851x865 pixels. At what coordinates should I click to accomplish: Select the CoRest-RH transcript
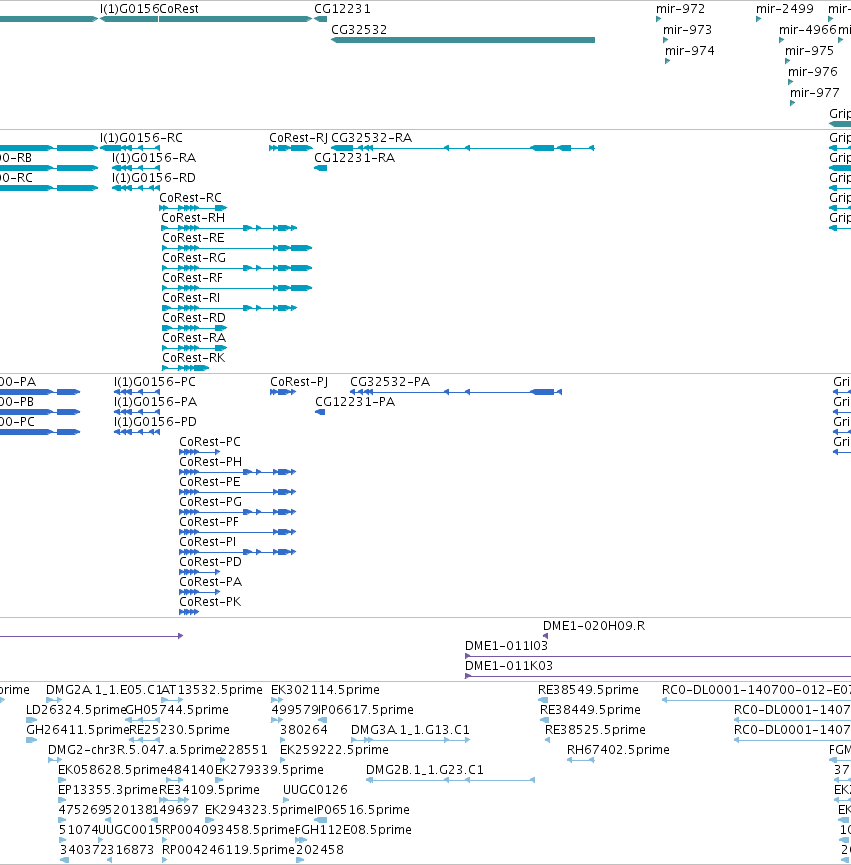click(x=229, y=228)
